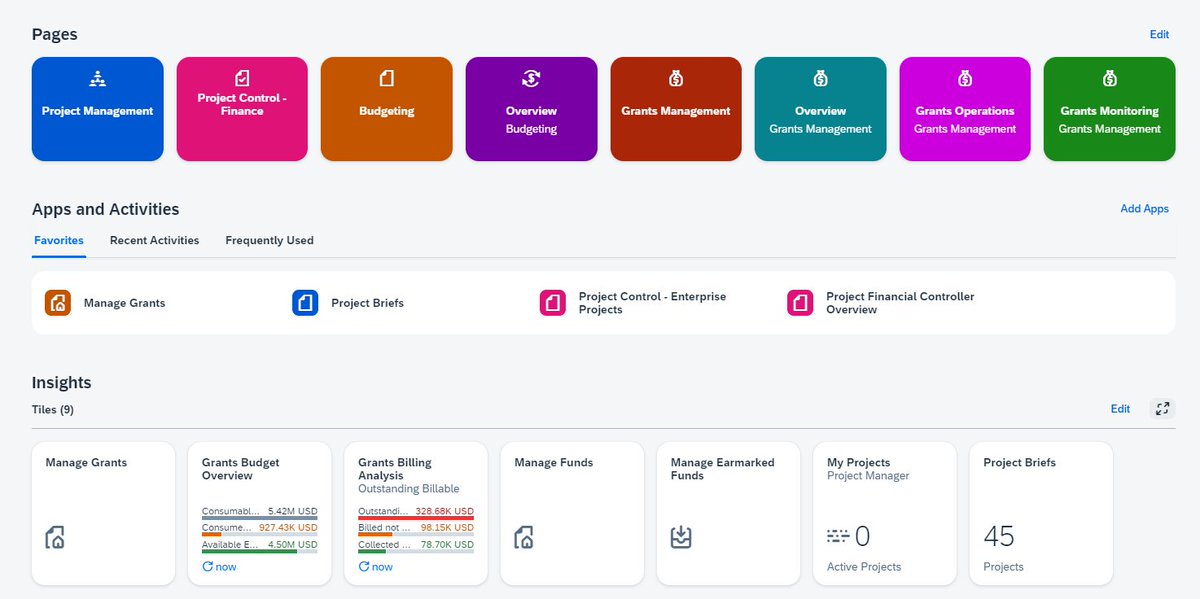Viewport: 1200px width, 599px height.
Task: Click the Insights section heading
Action: pos(62,382)
